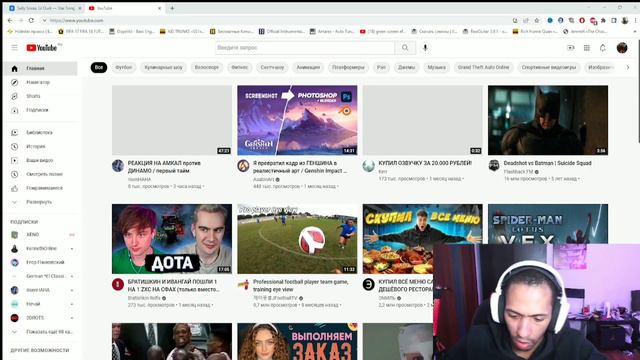Select the Кулинарные шоу chip
640x360 pixels.
[x=163, y=67]
